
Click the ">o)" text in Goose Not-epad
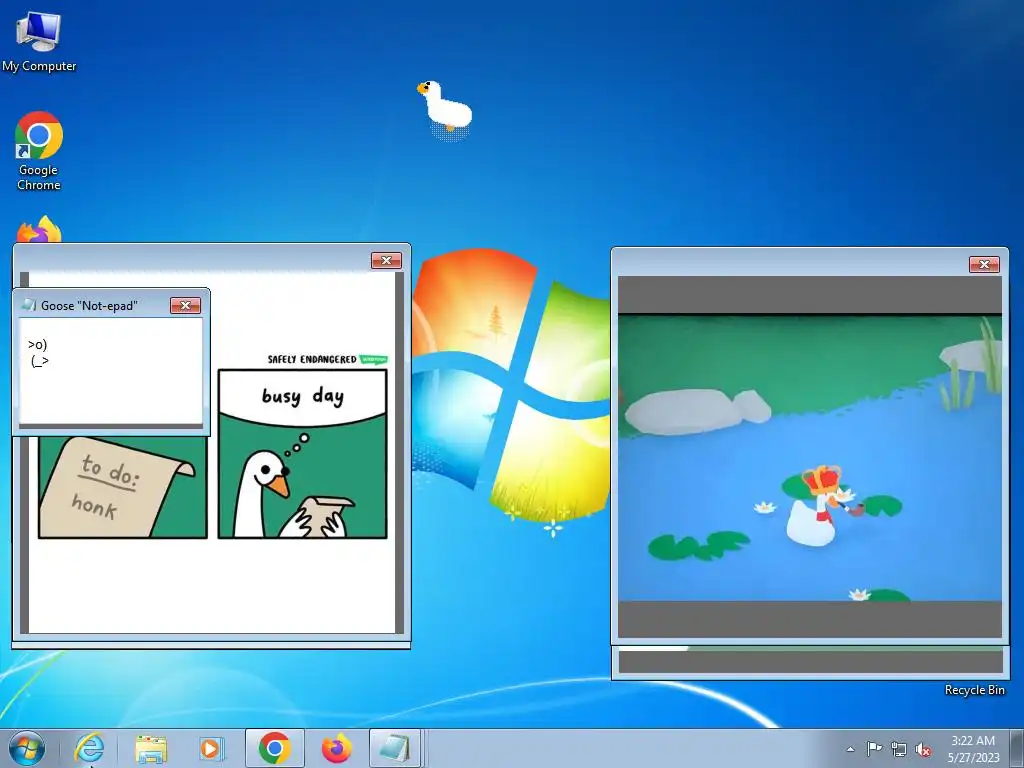pos(38,344)
